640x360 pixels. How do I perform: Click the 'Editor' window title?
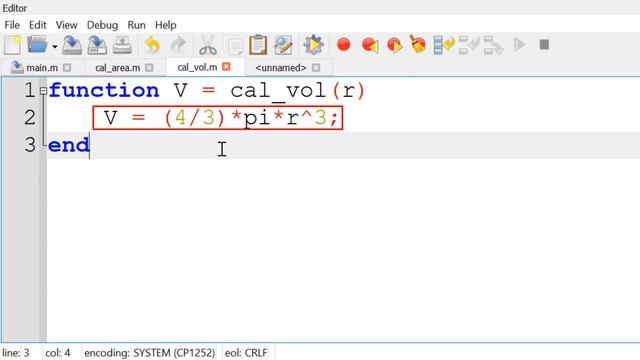(15, 8)
